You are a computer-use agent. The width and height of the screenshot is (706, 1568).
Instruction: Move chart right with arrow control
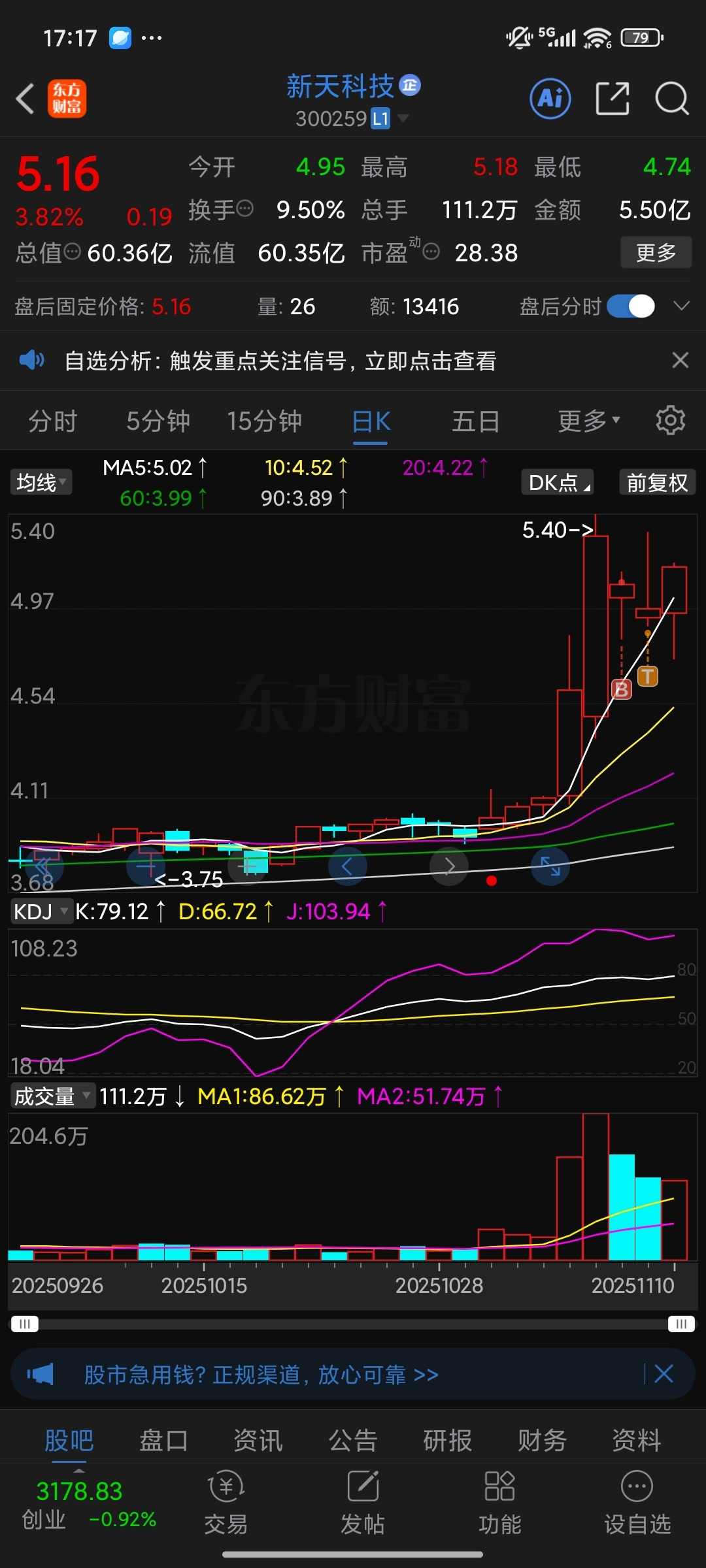coord(449,867)
